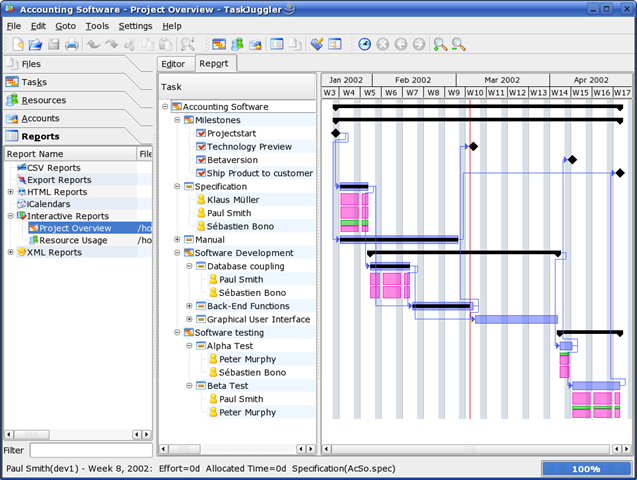The image size is (637, 480).
Task: Expand the XML Reports node
Action: pyautogui.click(x=10, y=252)
